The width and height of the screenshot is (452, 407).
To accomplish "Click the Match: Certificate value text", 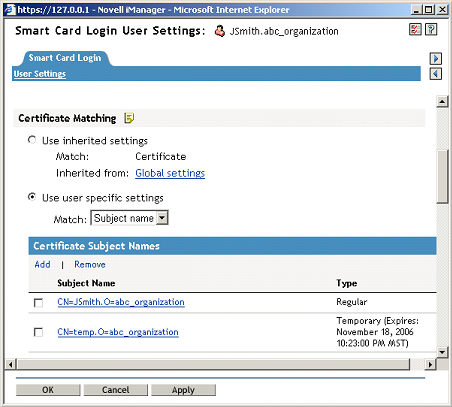I will click(x=161, y=157).
